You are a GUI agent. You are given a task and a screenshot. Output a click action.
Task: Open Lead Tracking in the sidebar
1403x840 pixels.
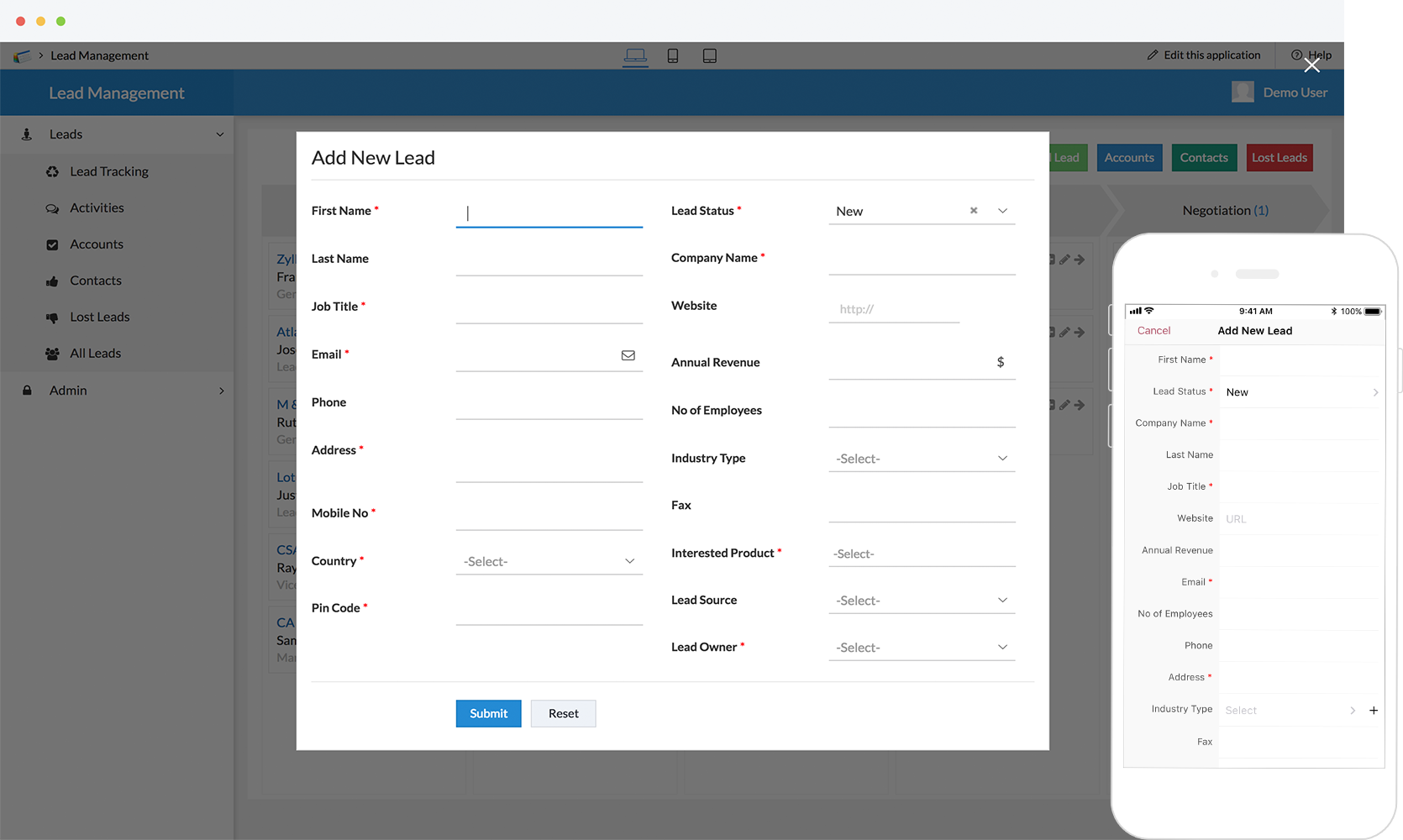point(109,171)
